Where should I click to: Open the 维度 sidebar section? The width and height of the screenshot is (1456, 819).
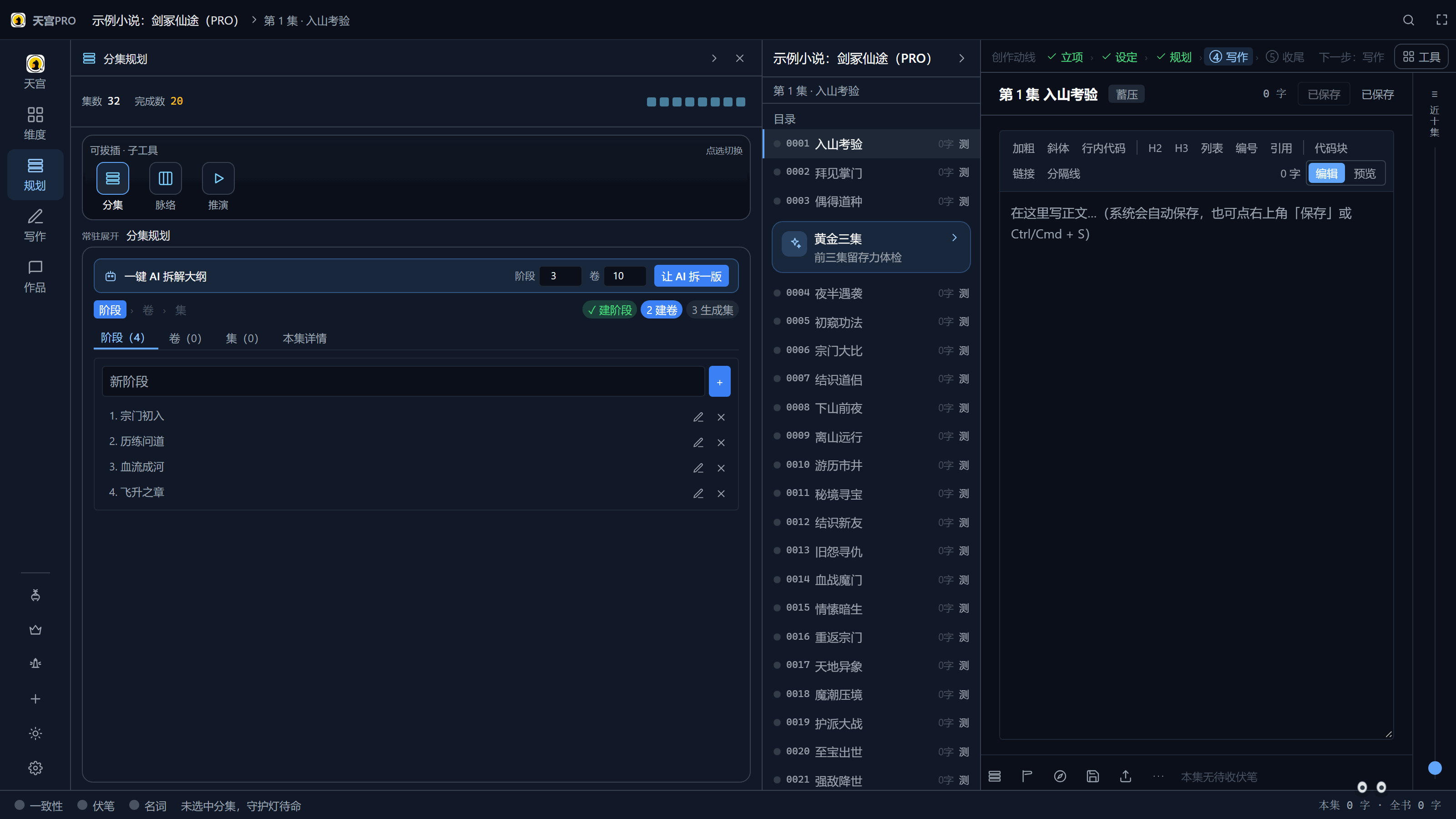click(35, 123)
